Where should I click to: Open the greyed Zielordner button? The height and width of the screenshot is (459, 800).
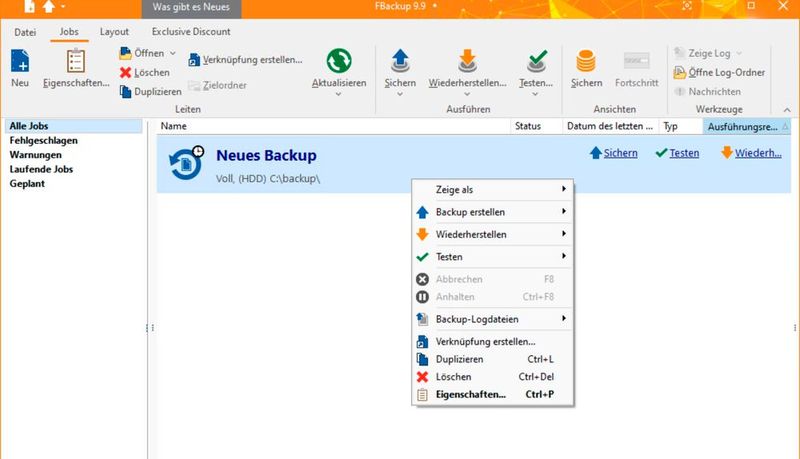pos(217,85)
